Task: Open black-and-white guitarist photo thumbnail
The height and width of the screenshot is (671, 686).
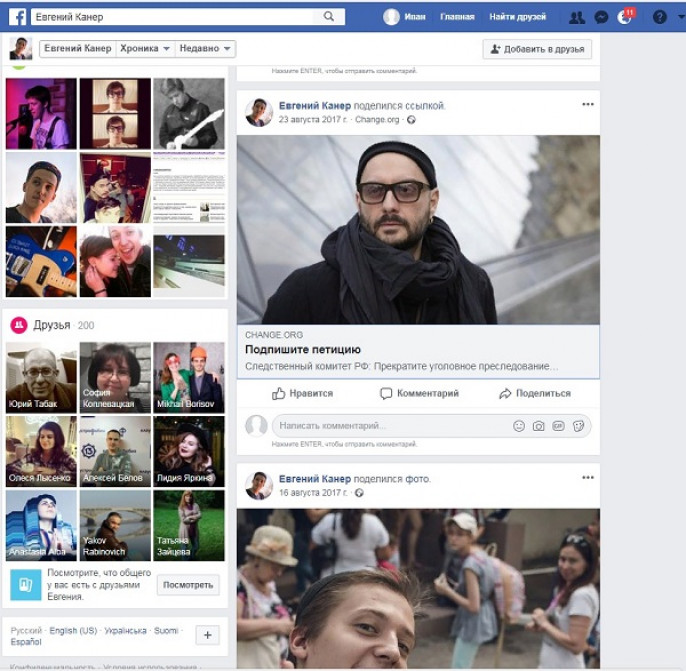Action: click(189, 114)
